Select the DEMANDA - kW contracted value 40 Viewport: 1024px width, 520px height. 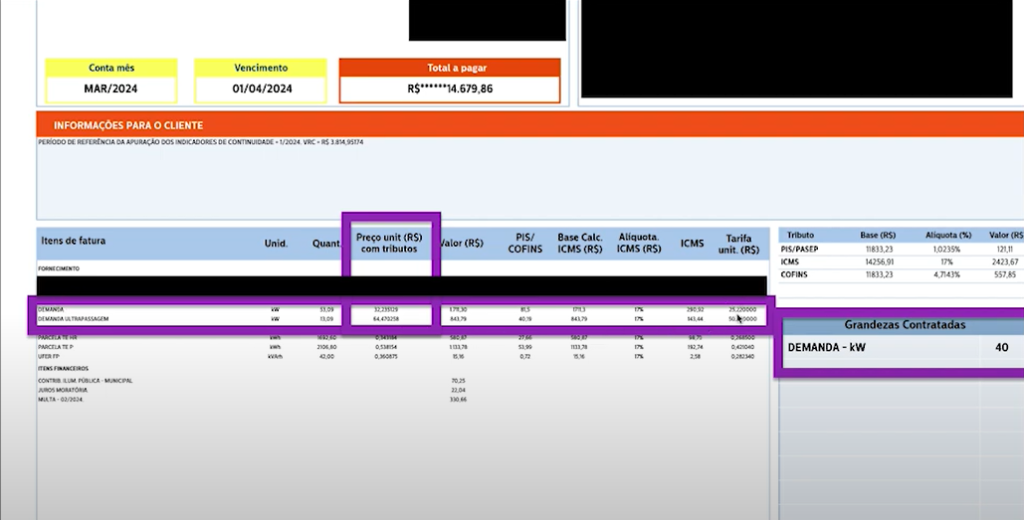click(x=1002, y=348)
